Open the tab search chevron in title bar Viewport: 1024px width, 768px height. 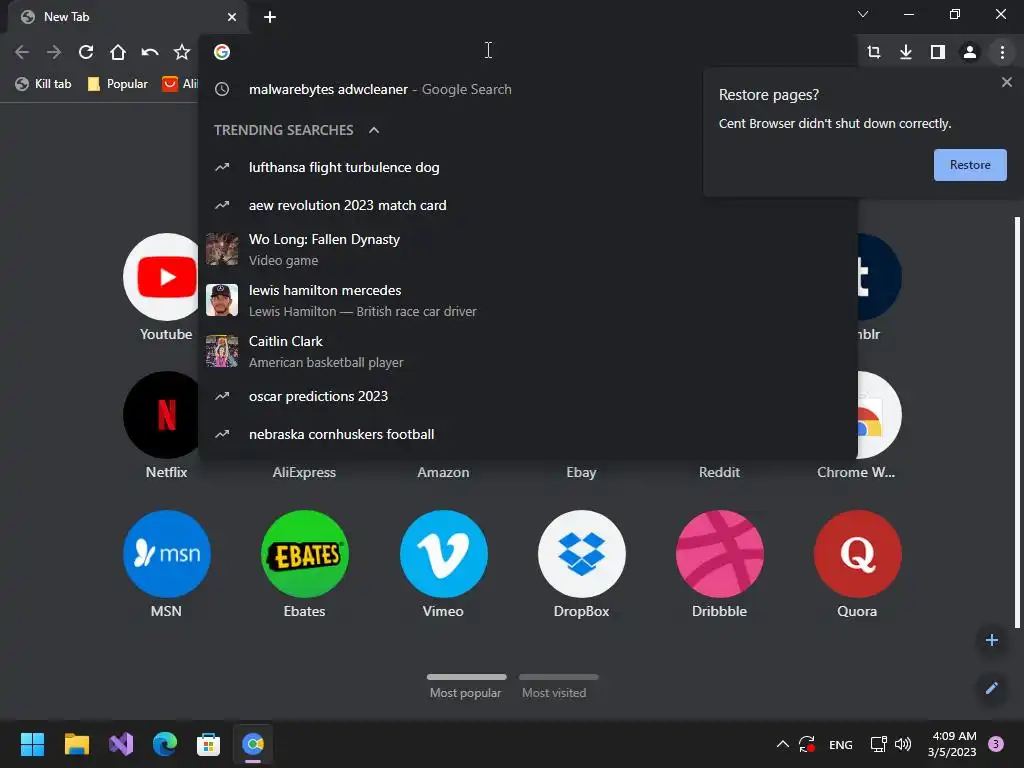pyautogui.click(x=863, y=14)
